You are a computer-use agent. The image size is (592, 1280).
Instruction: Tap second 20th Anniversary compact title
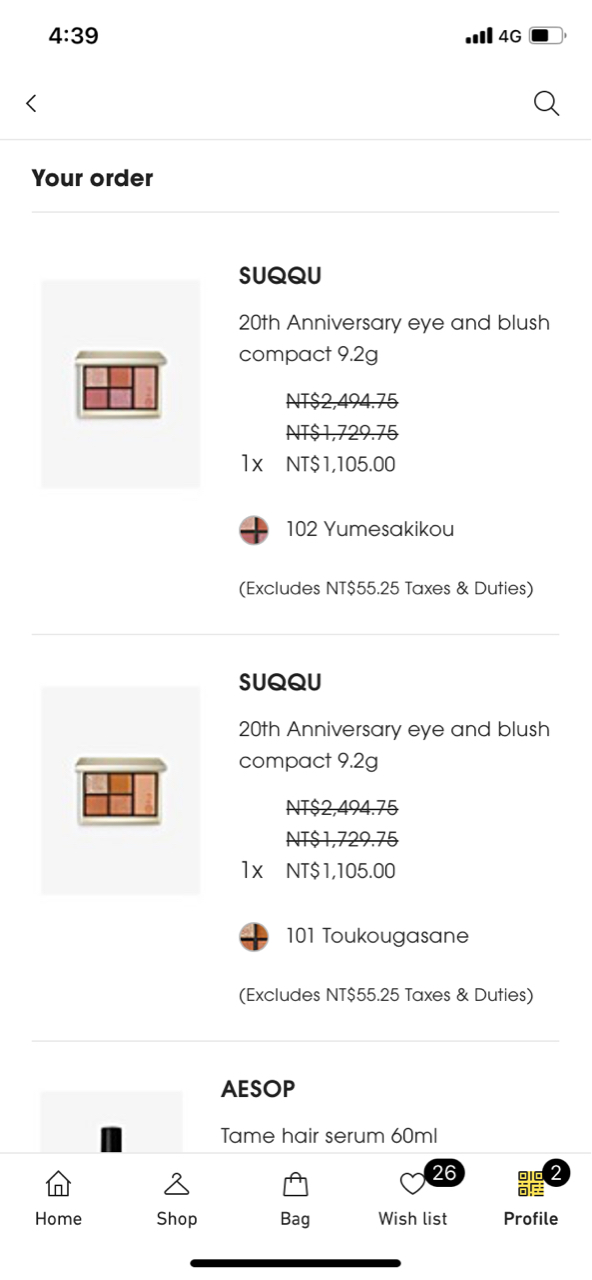click(394, 745)
